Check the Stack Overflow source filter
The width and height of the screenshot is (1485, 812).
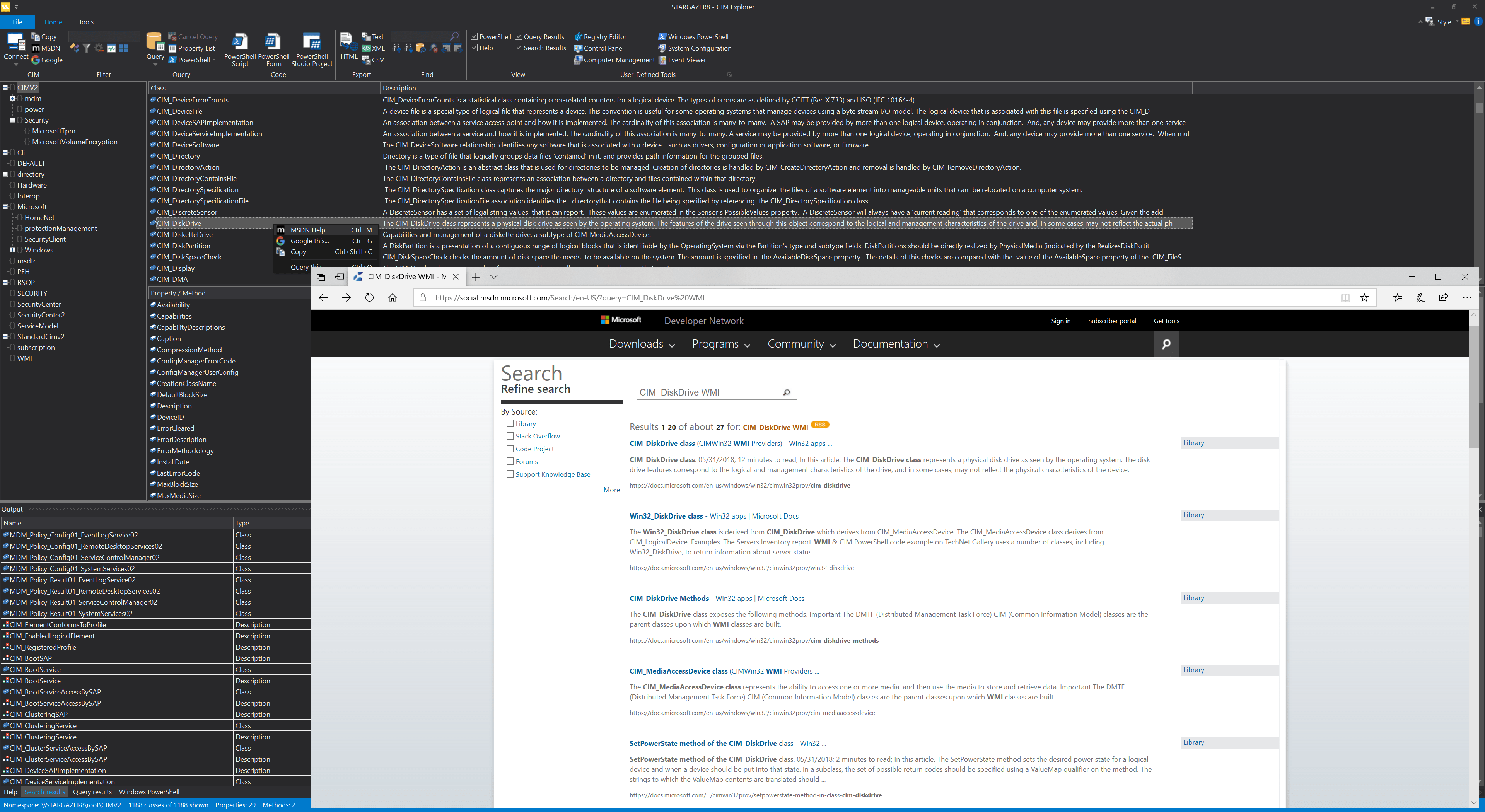(510, 436)
